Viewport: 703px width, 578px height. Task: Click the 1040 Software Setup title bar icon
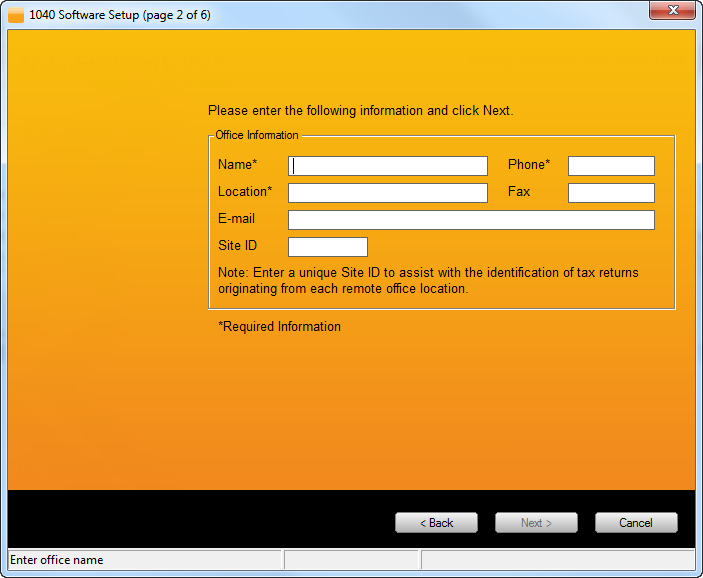[x=16, y=15]
